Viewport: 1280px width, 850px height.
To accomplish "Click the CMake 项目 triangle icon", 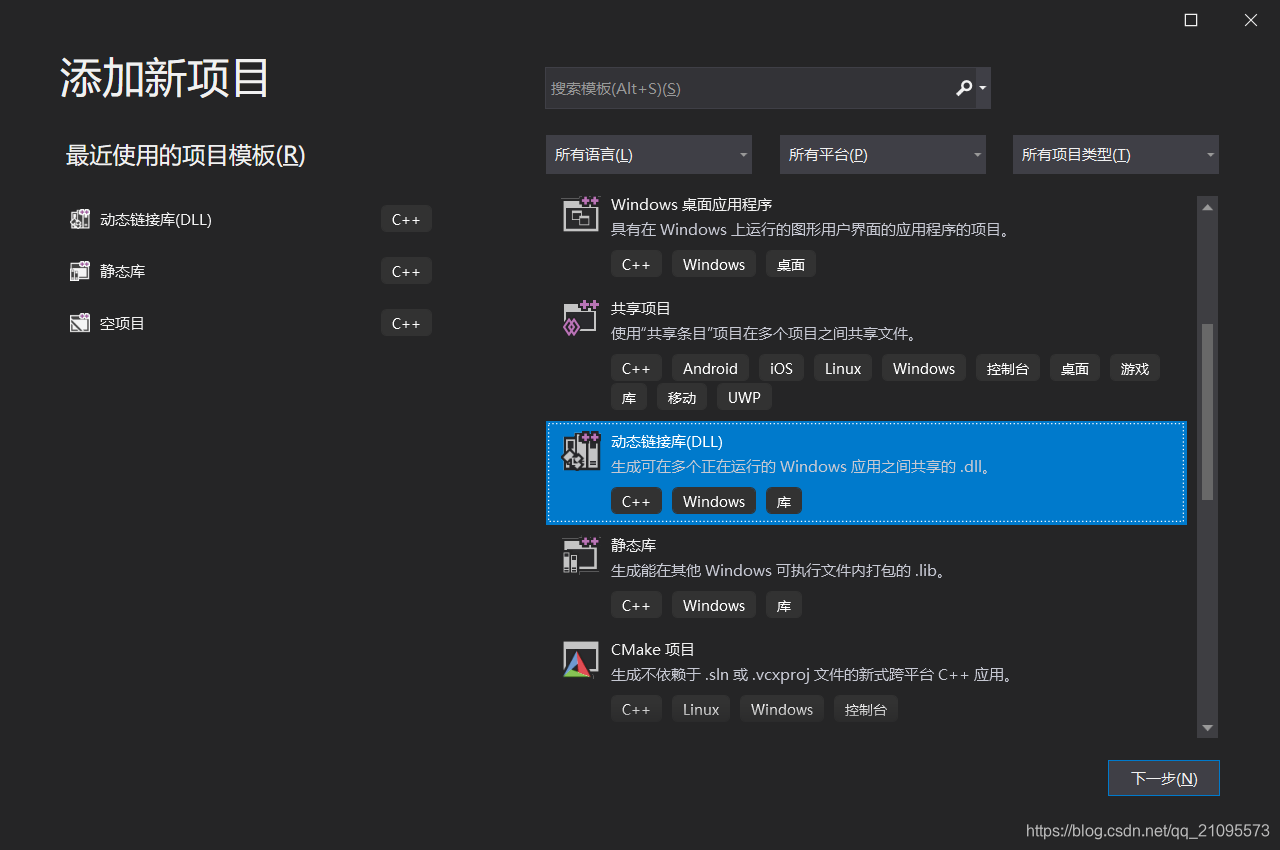I will click(x=580, y=658).
